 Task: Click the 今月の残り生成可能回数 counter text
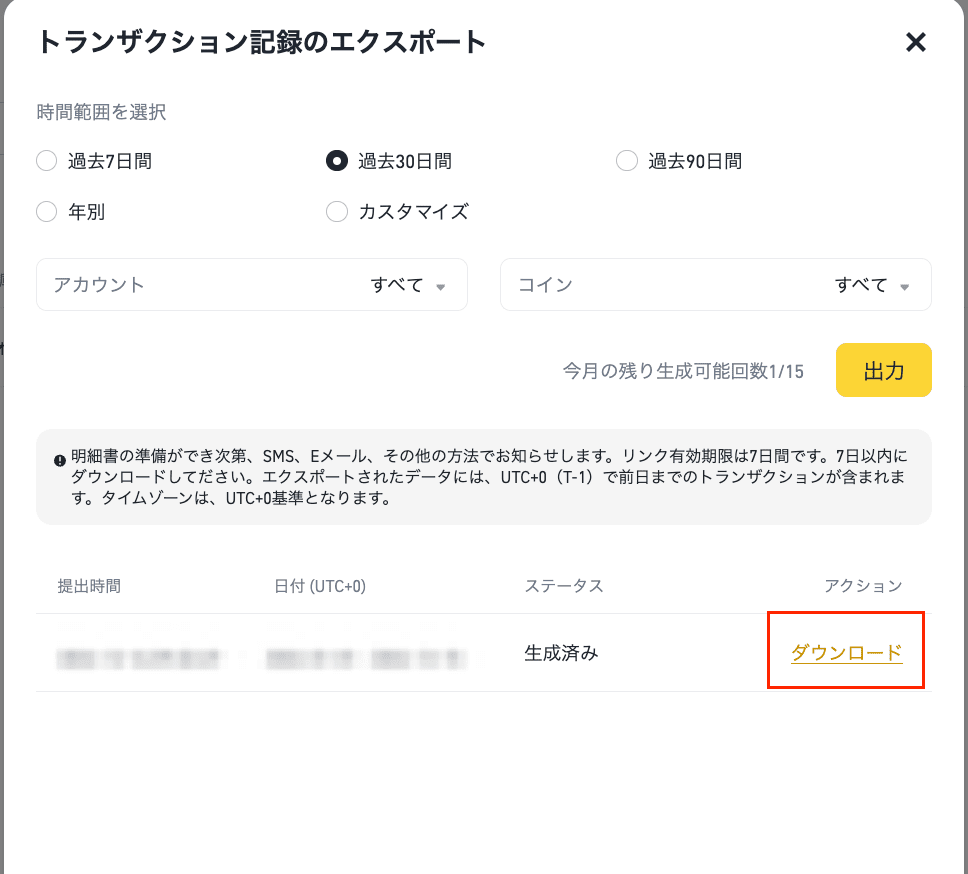click(683, 371)
